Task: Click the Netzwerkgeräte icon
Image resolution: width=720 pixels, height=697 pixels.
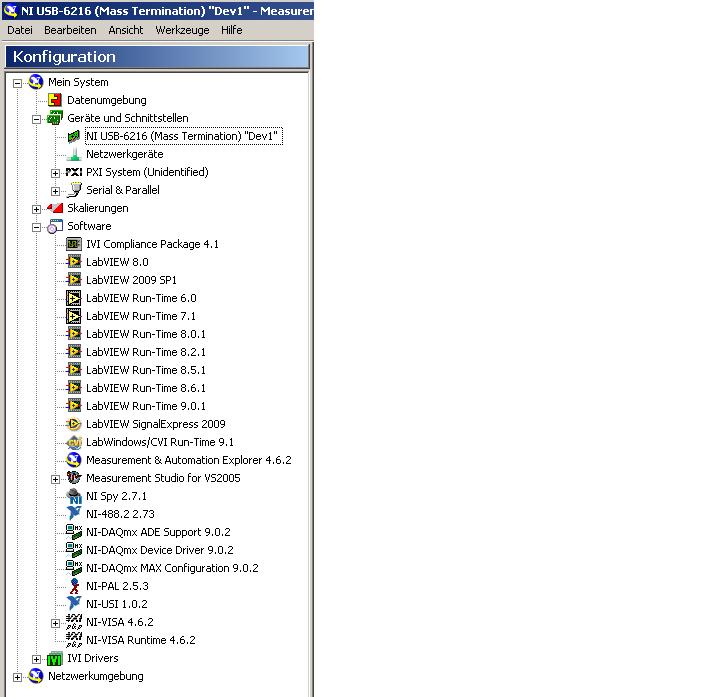Action: pos(73,154)
